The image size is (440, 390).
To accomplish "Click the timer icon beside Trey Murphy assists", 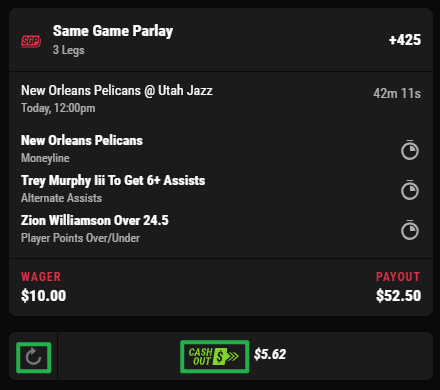I will 410,190.
